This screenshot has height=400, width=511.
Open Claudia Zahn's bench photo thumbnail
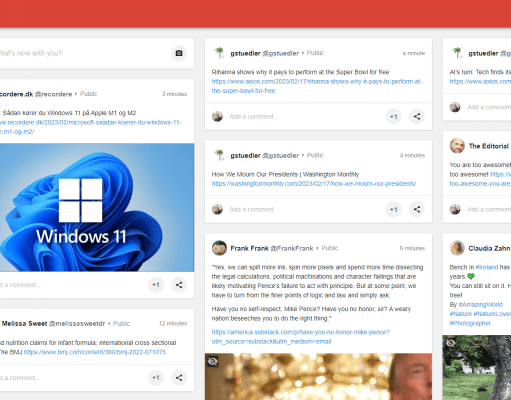tap(477, 368)
